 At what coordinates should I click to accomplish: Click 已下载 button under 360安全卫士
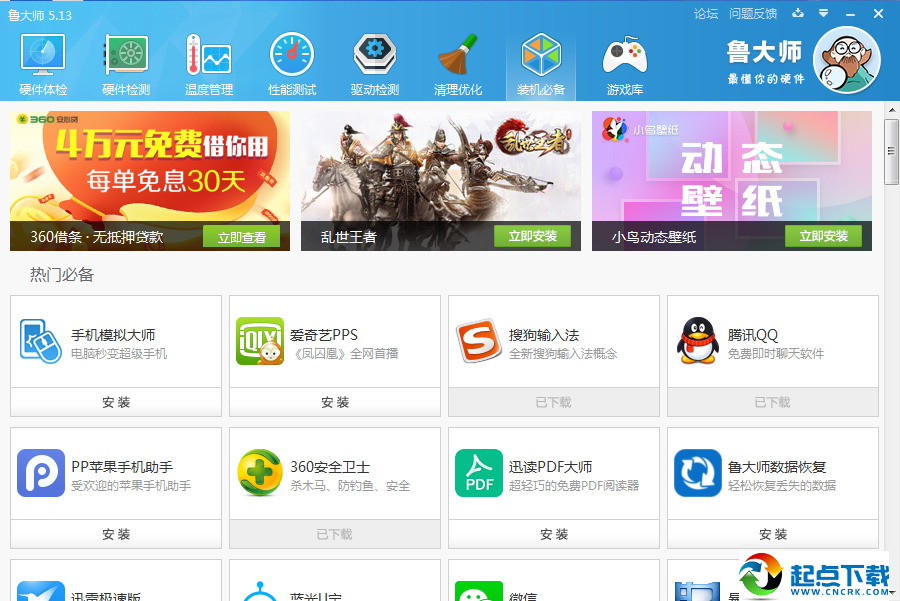(335, 534)
